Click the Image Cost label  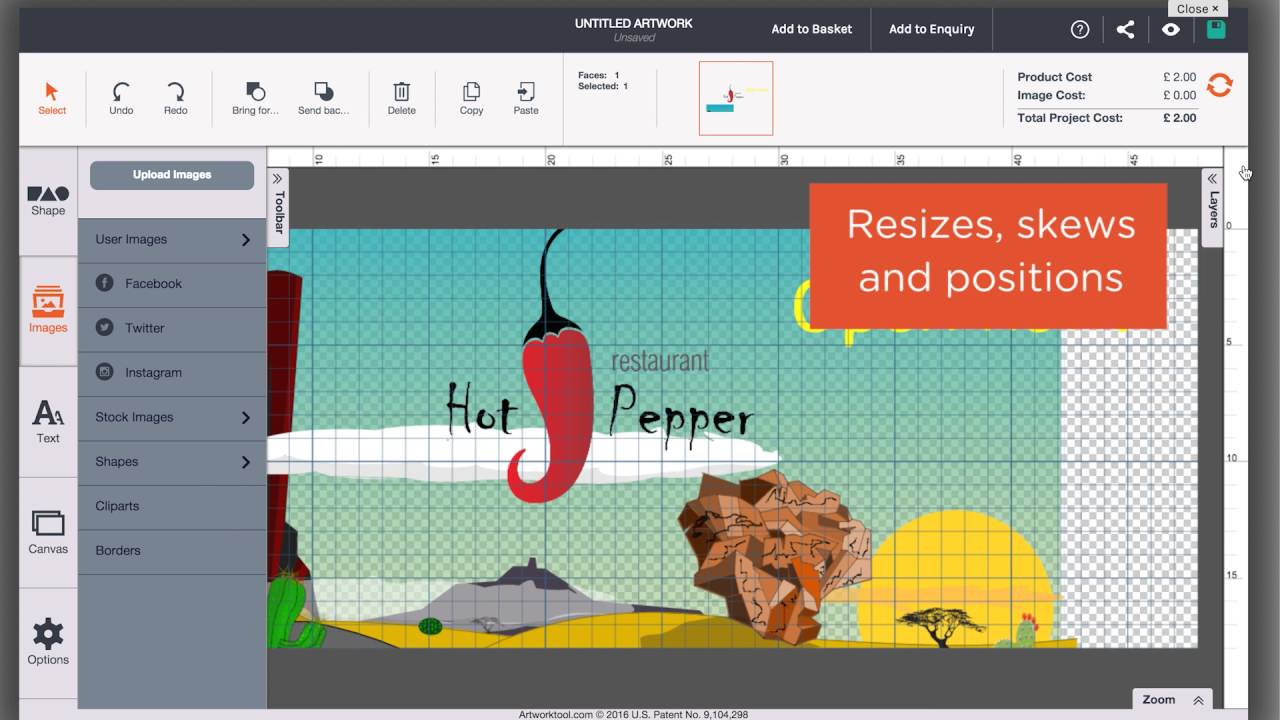tap(1051, 96)
